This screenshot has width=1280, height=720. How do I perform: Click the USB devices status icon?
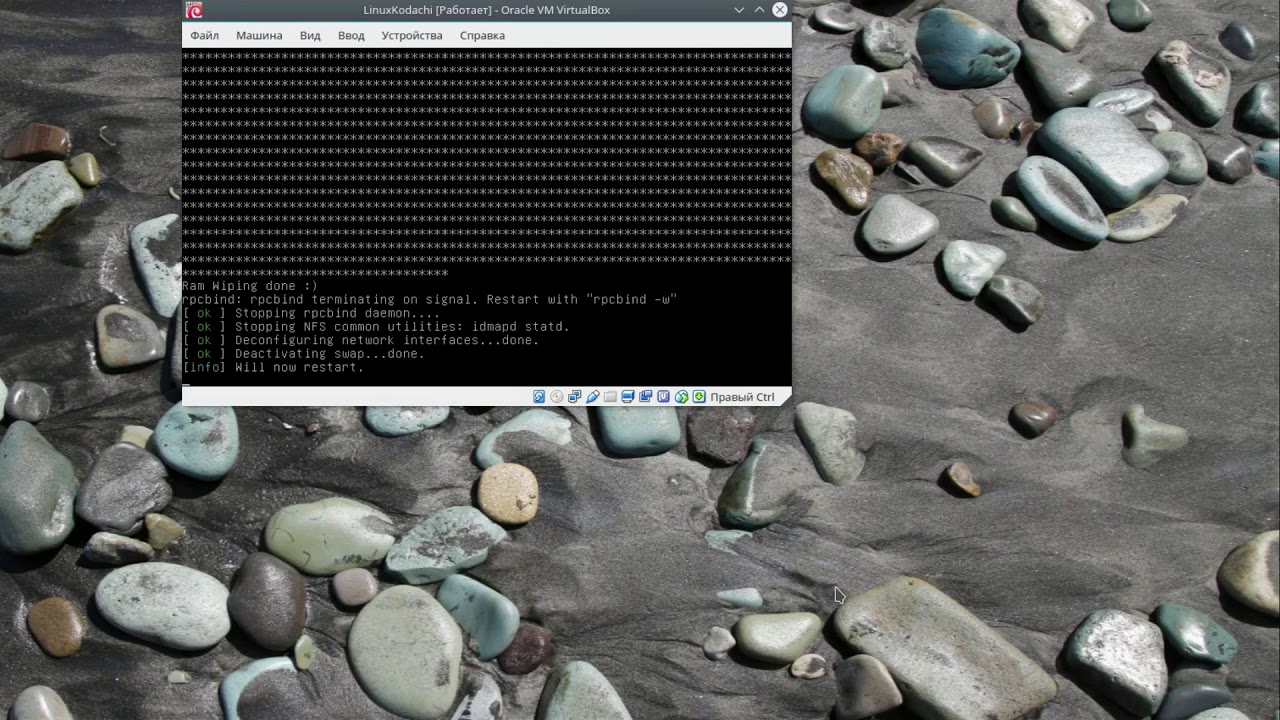tap(592, 397)
